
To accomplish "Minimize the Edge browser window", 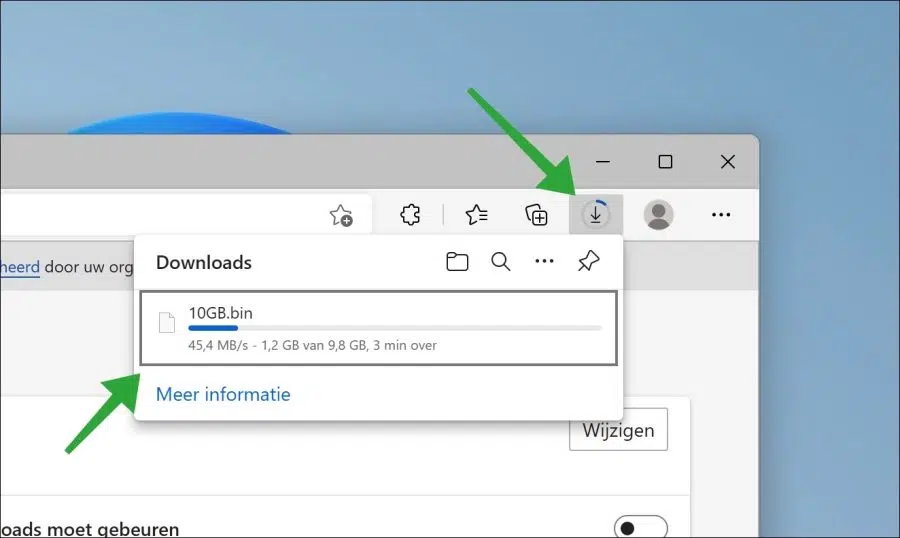I will coord(603,162).
